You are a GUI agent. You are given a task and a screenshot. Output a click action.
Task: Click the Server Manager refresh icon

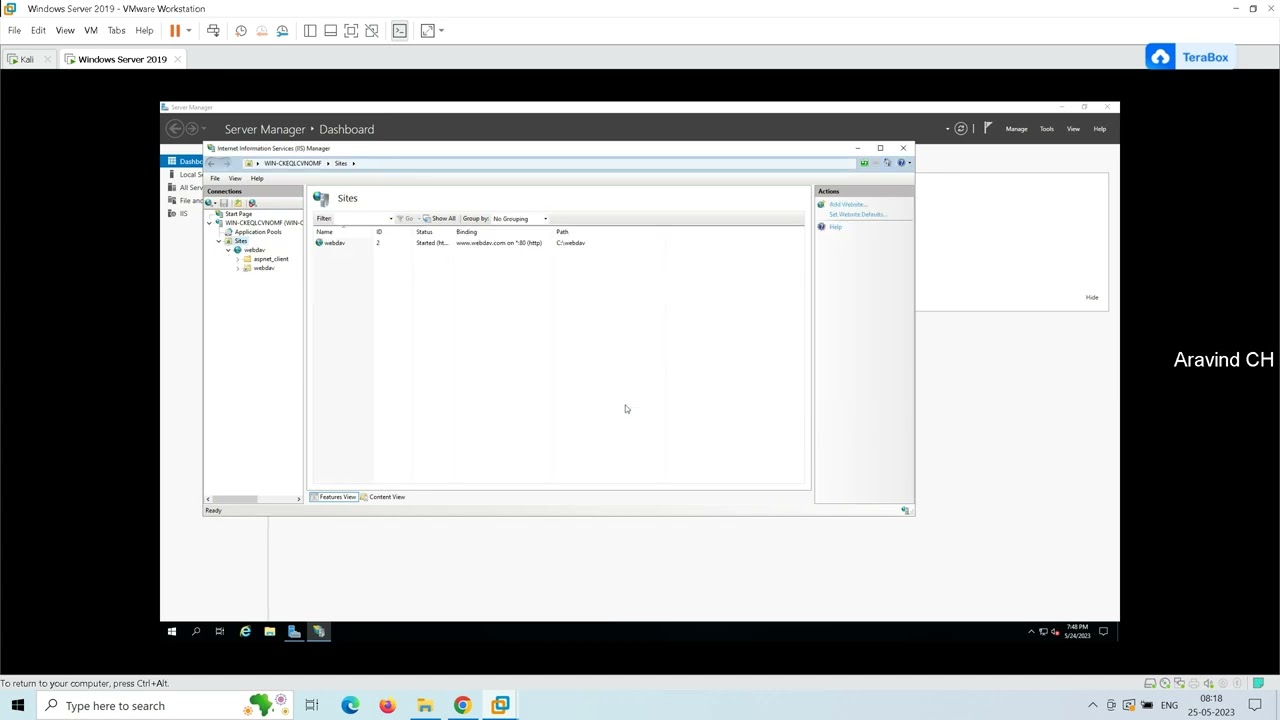961,129
